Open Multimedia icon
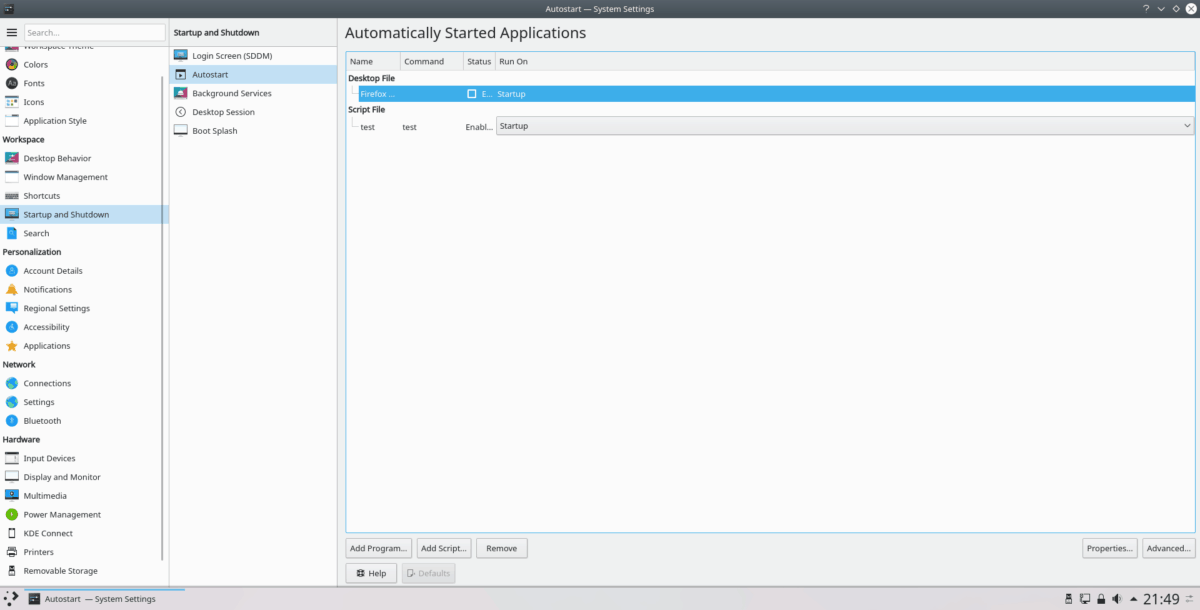 pos(12,496)
